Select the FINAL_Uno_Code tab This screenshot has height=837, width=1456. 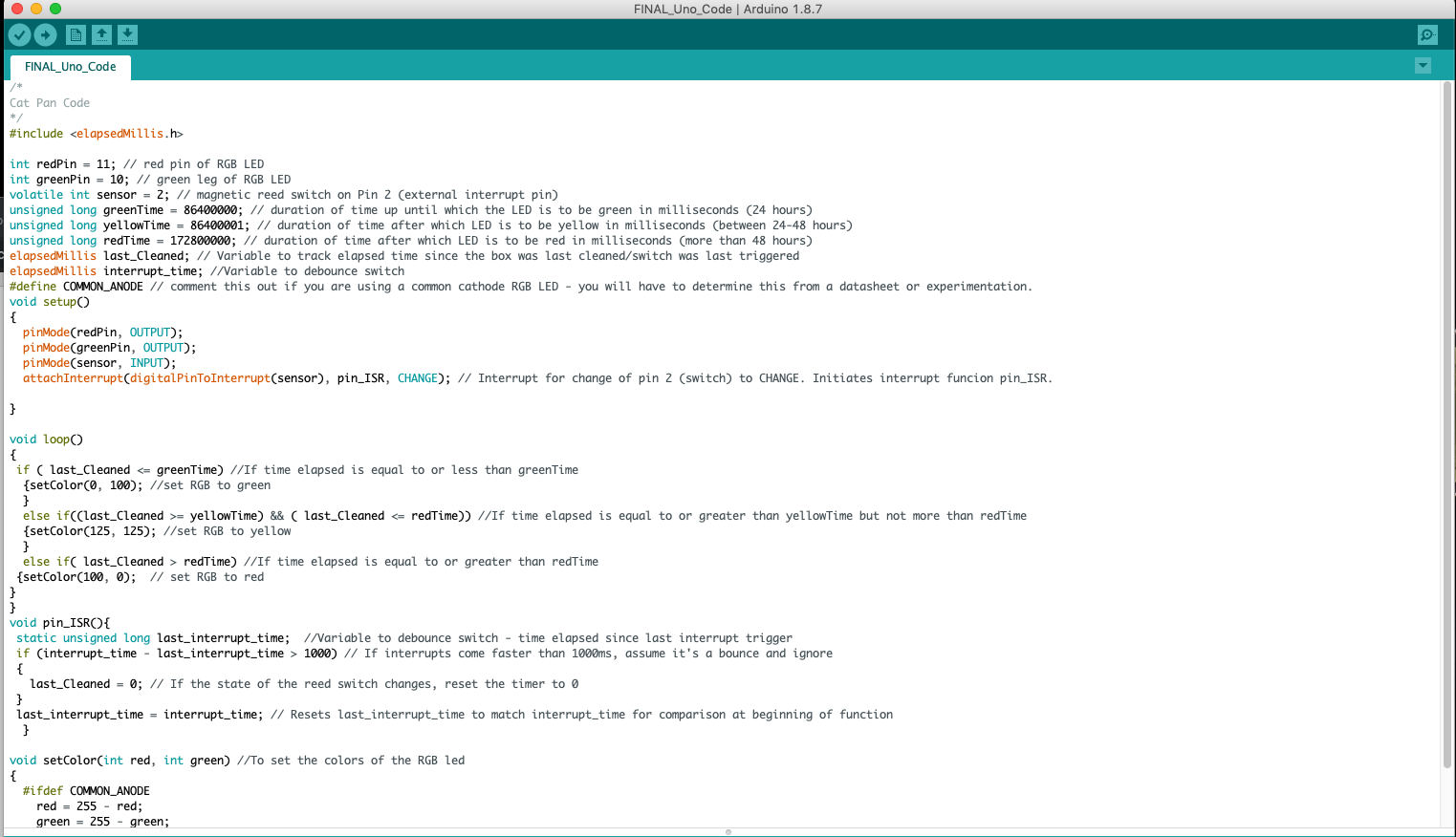pos(71,67)
